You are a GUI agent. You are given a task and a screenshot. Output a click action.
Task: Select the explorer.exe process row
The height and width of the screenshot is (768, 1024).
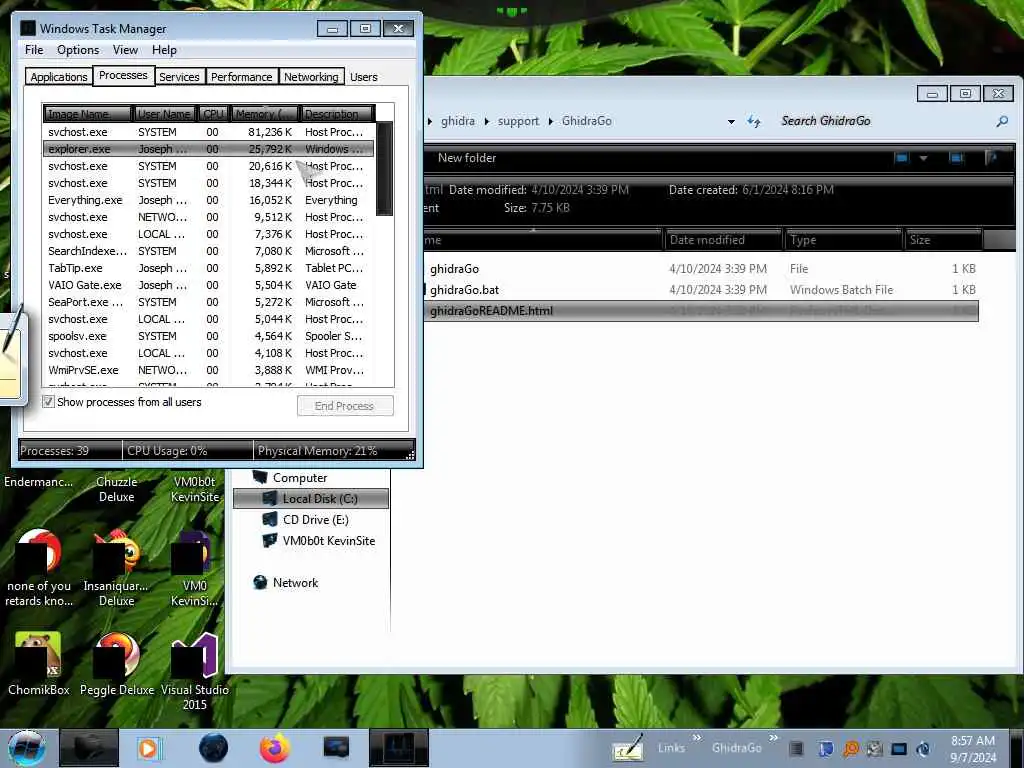pyautogui.click(x=208, y=149)
